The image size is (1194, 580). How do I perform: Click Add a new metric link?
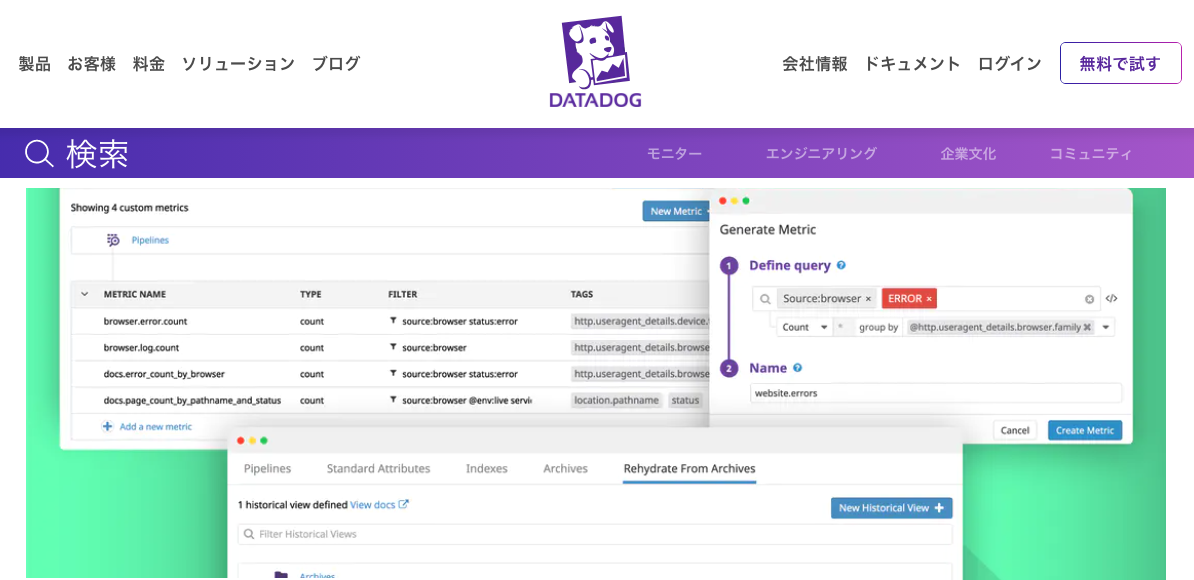(155, 426)
